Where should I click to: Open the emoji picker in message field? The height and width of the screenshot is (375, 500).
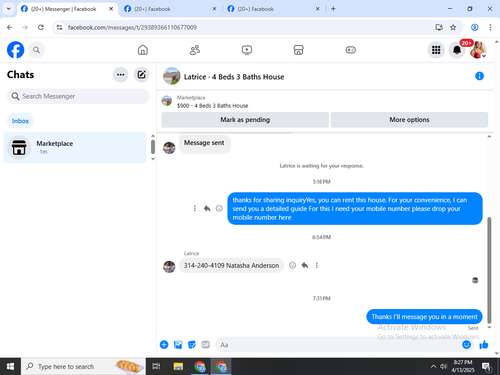point(467,345)
